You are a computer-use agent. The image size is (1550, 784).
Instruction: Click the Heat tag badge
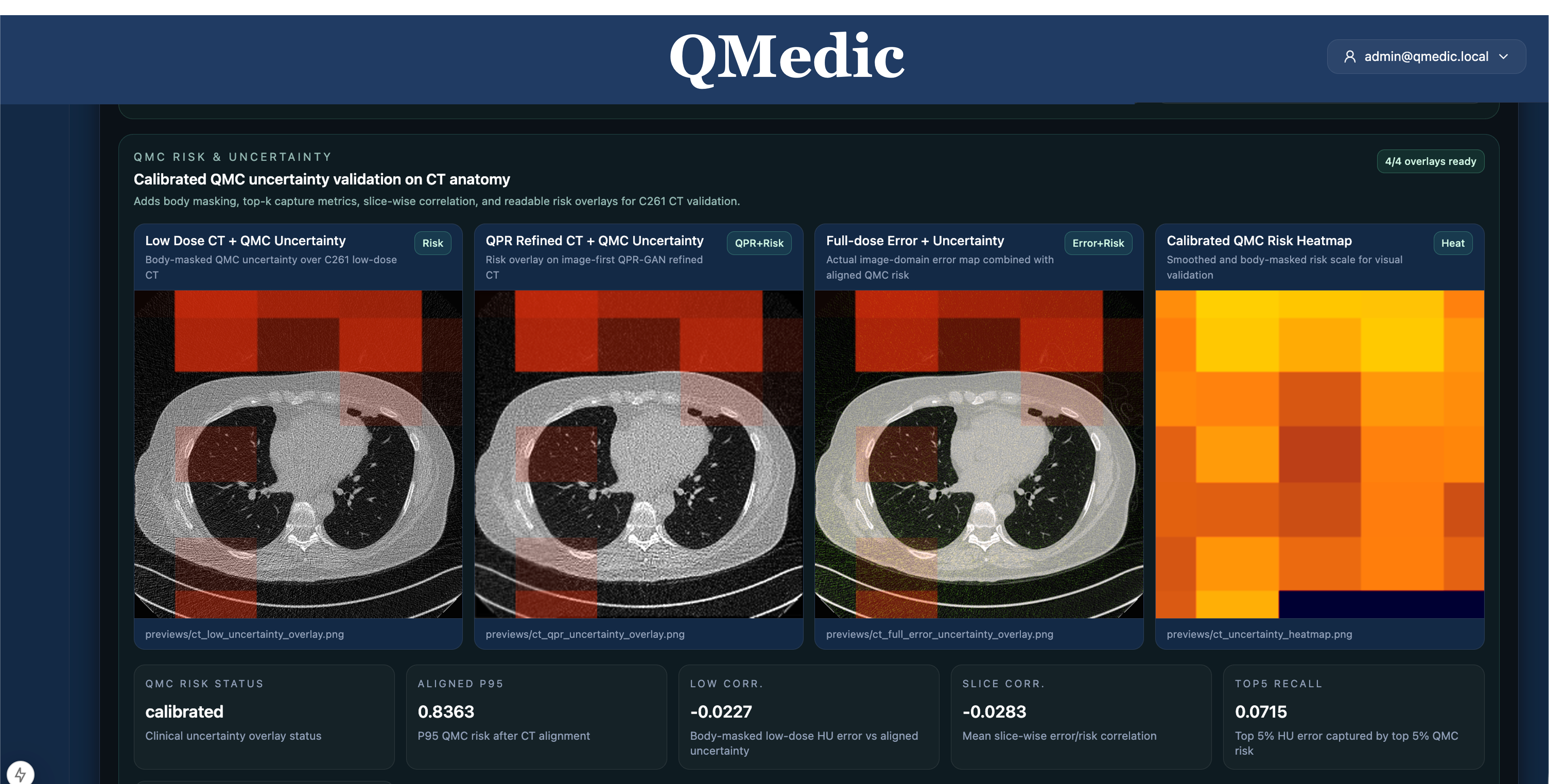(1453, 243)
